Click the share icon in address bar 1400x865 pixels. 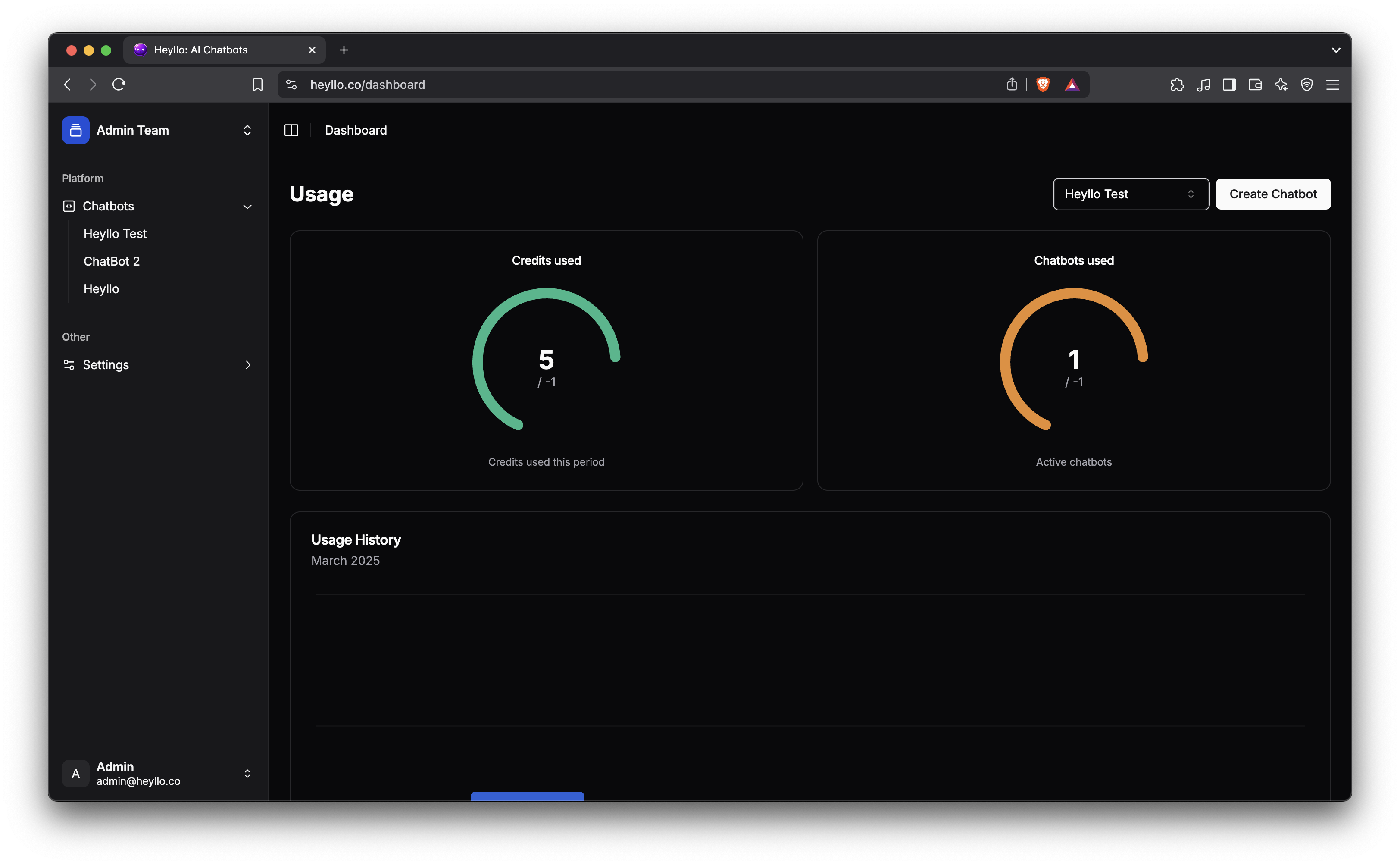click(1012, 85)
